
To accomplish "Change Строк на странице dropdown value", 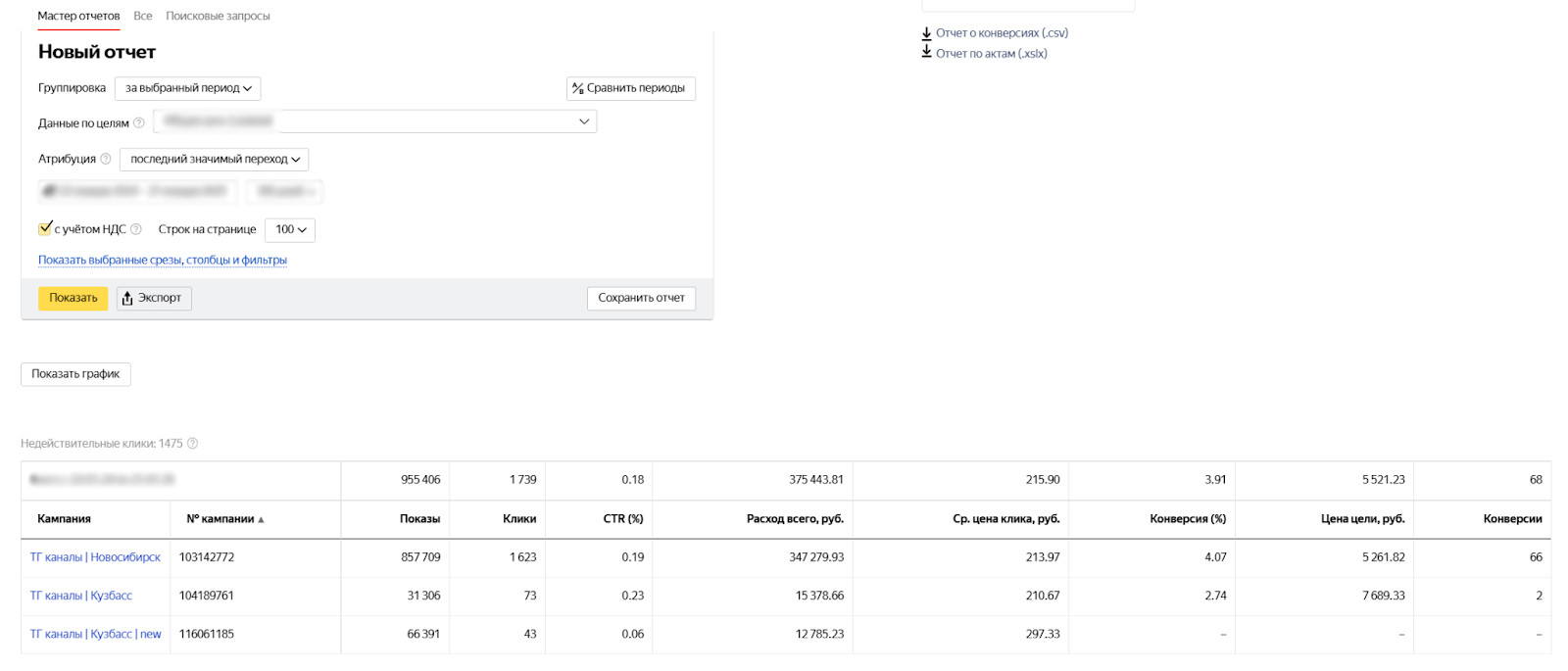I will [x=289, y=229].
